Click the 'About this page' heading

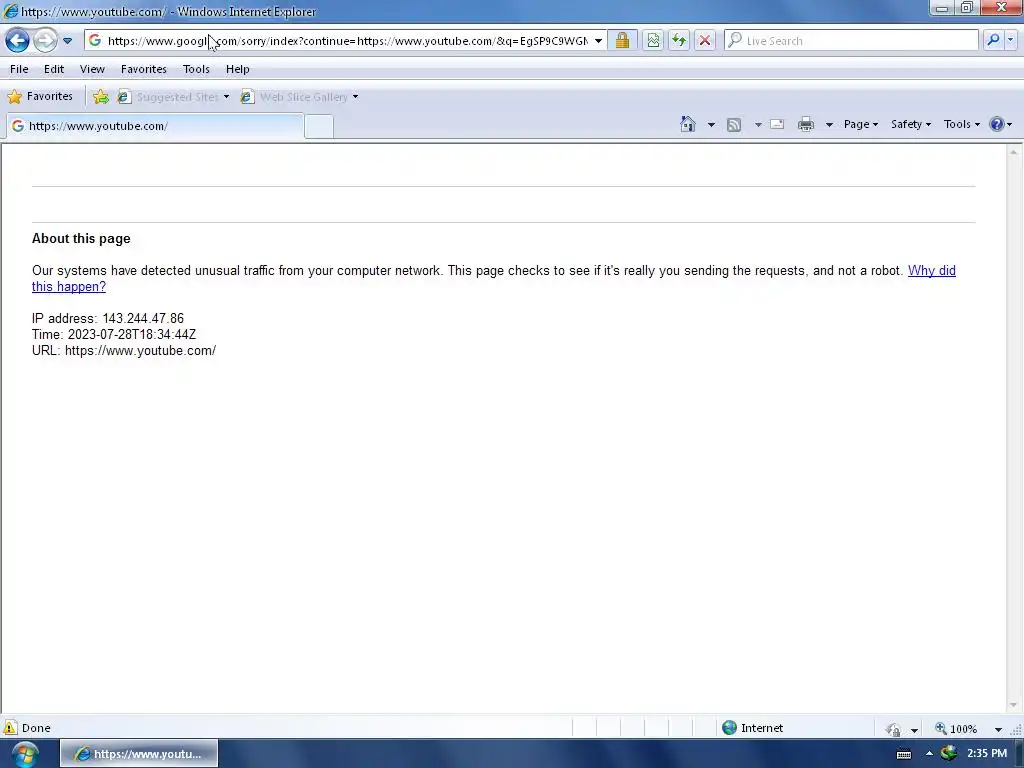tap(81, 238)
